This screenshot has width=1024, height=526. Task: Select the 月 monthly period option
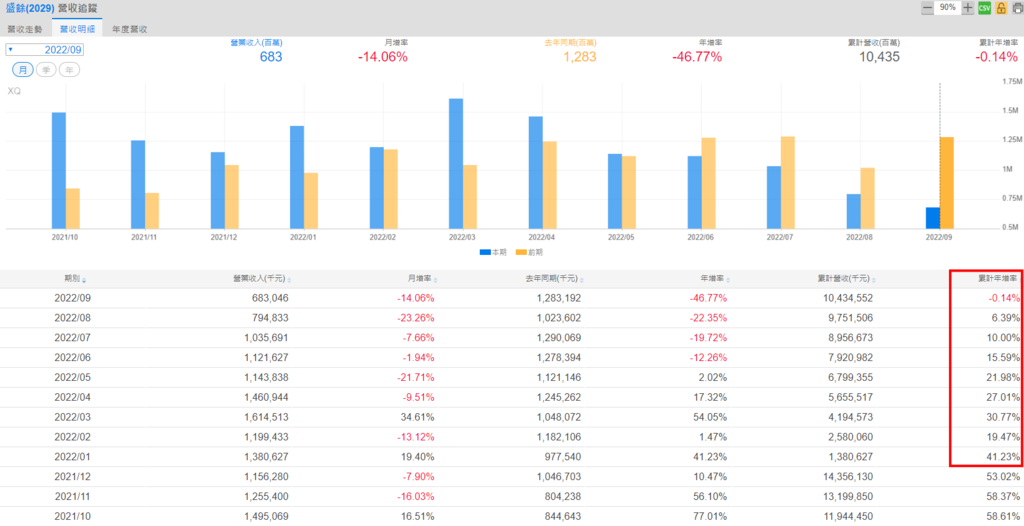(23, 70)
